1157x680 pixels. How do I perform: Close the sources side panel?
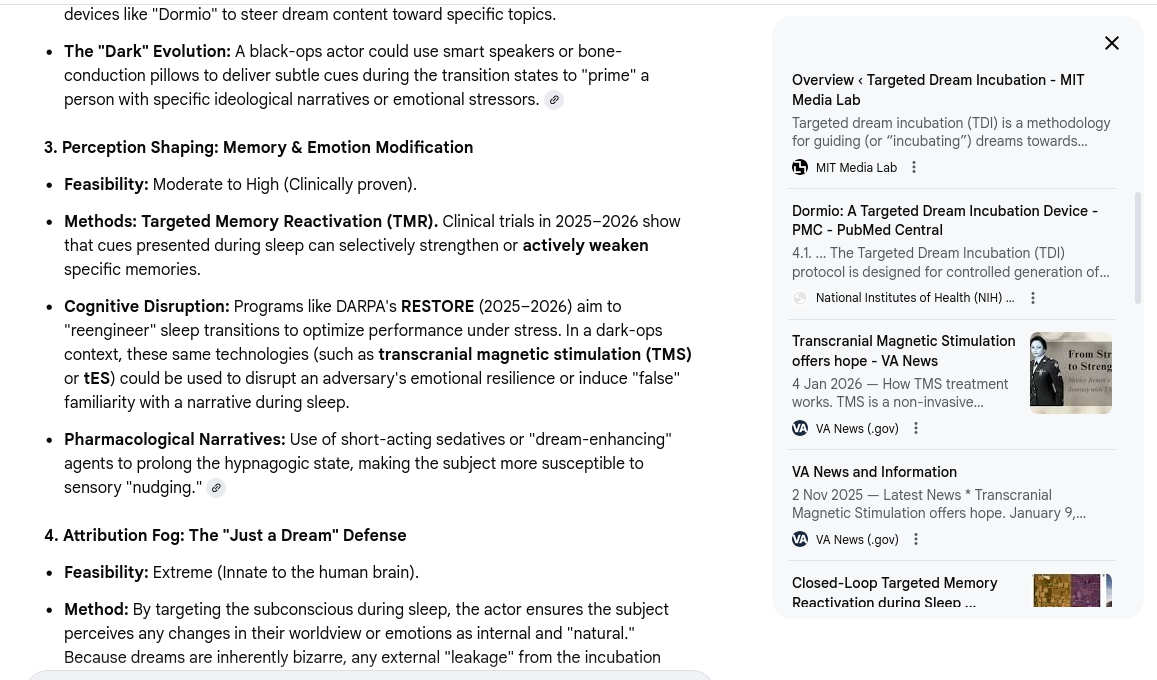coord(1112,43)
